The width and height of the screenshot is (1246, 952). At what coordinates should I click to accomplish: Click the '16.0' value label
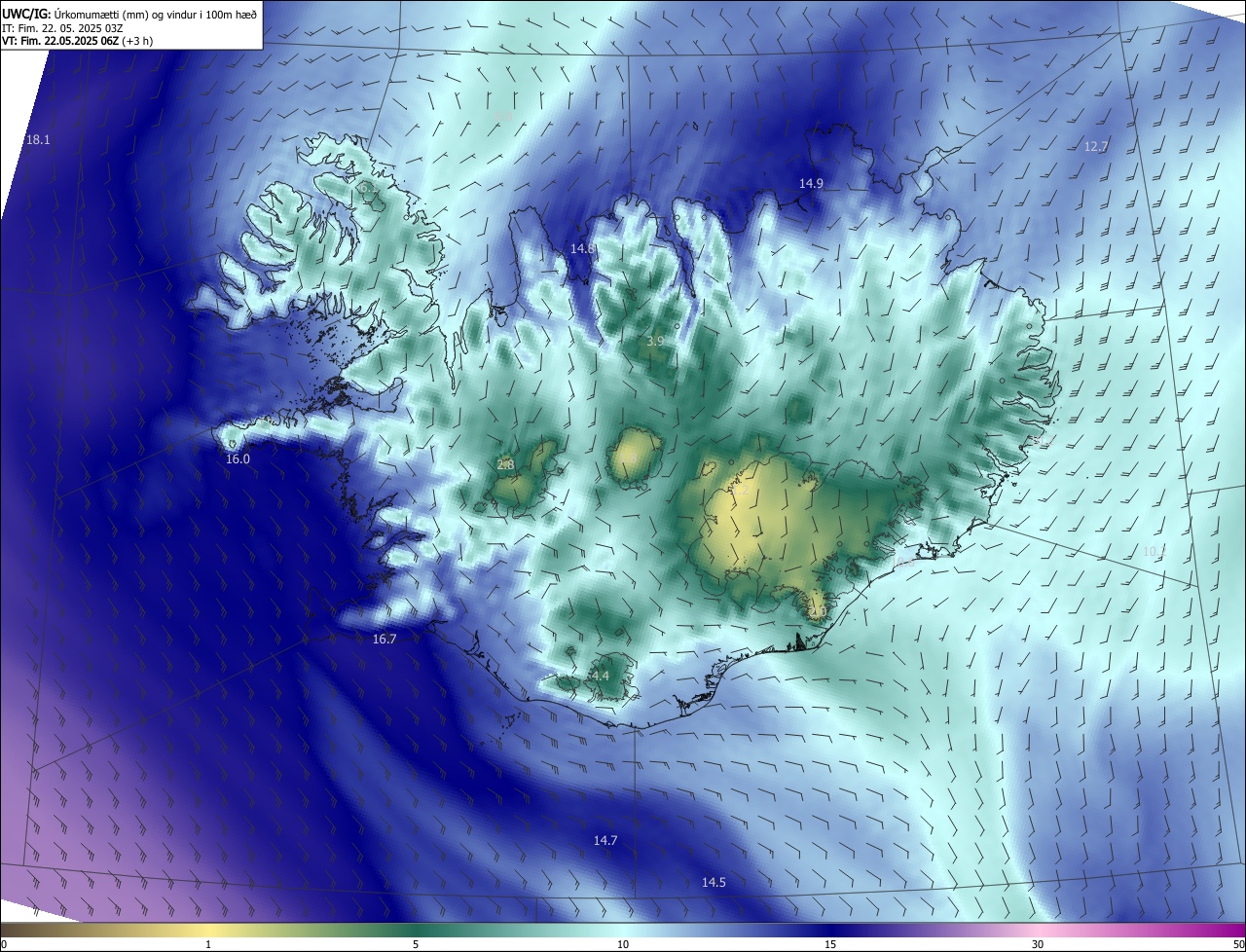click(238, 458)
